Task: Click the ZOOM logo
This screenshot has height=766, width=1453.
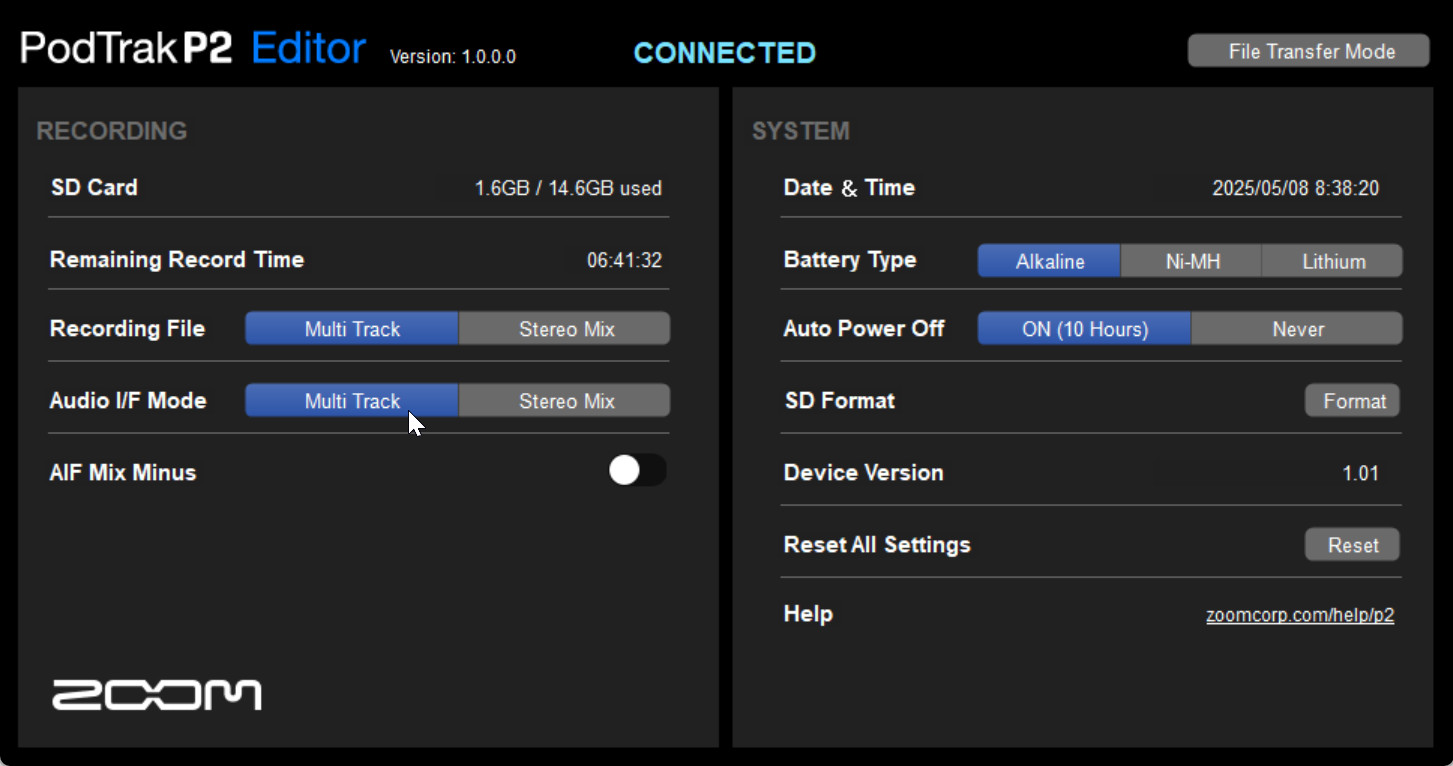Action: [157, 695]
